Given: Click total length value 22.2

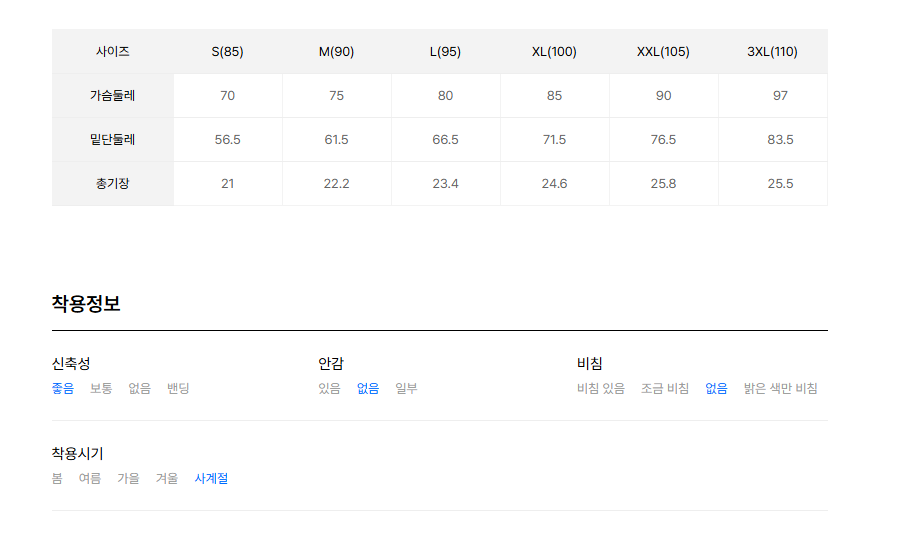Looking at the screenshot, I should pos(337,184).
